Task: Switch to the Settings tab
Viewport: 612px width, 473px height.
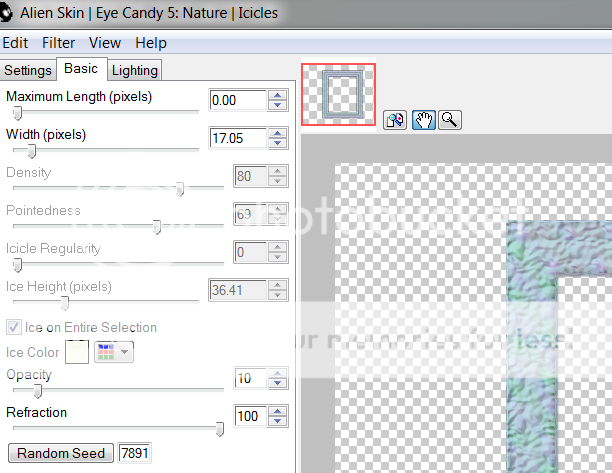Action: 28,70
